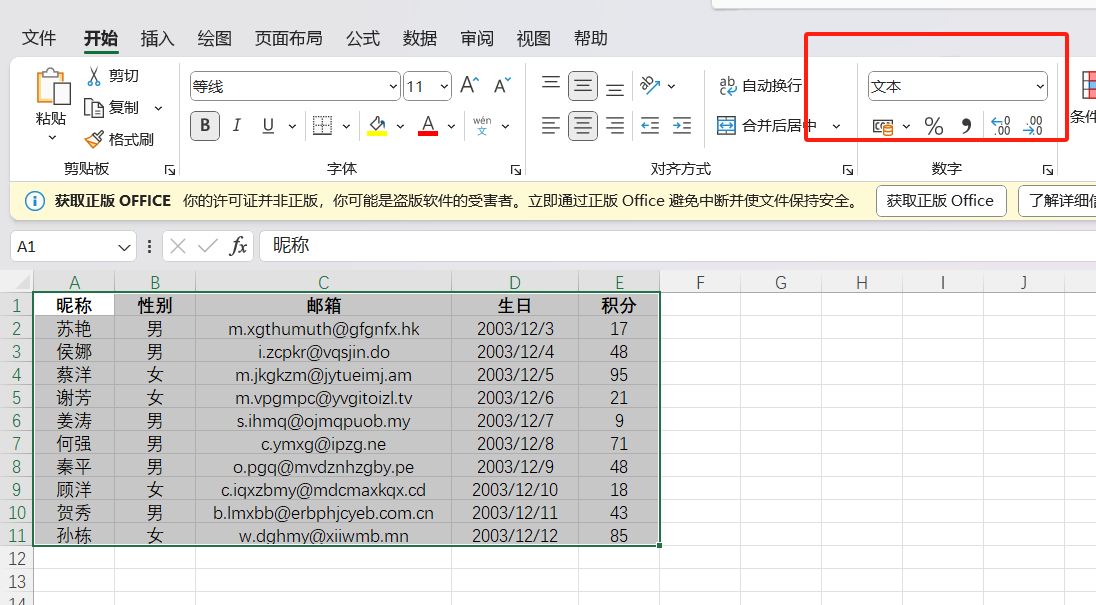1096x605 pixels.
Task: Toggle Bold formatting
Action: tap(205, 126)
